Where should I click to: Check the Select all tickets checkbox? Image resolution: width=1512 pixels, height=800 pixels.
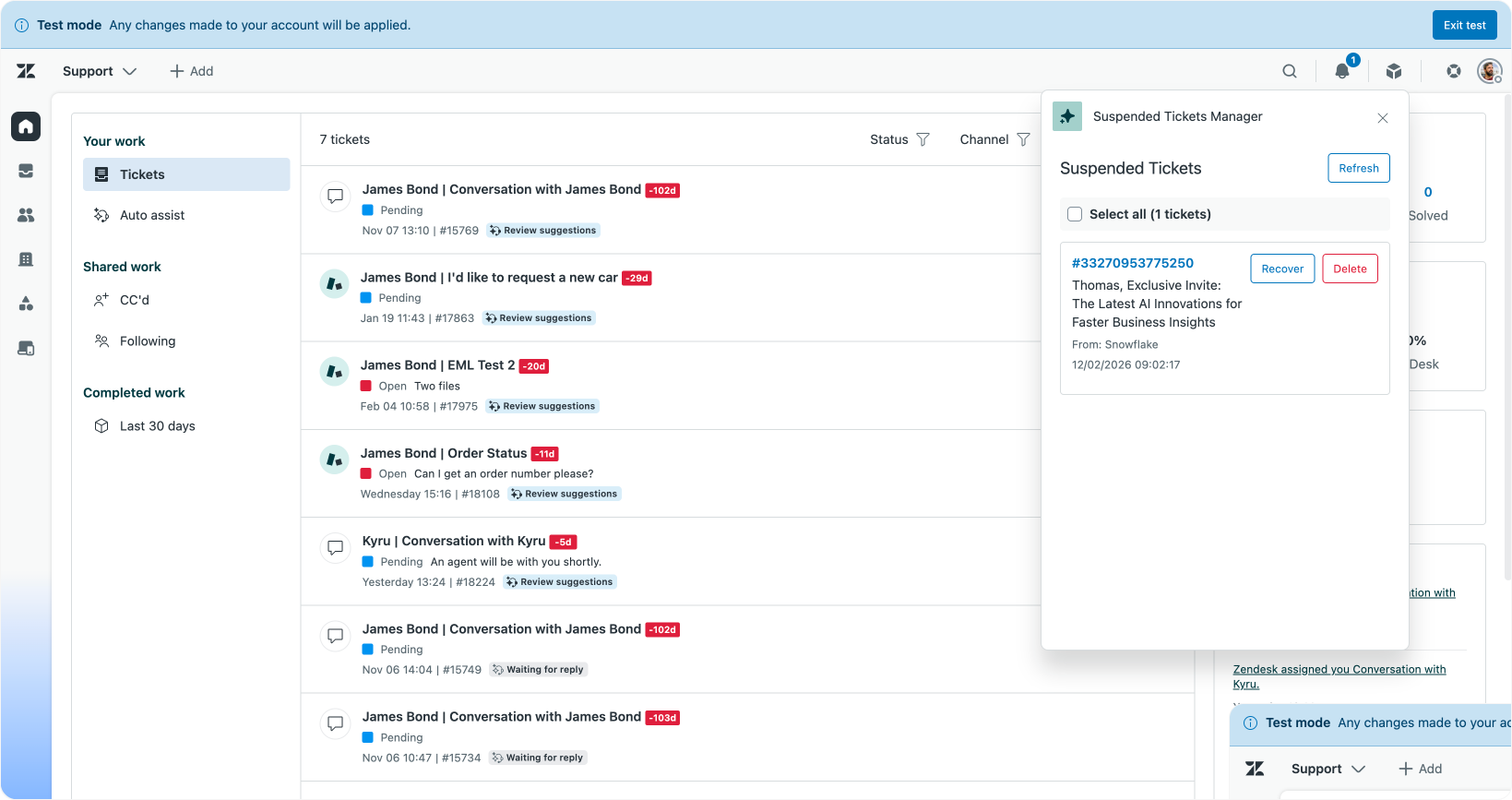click(x=1075, y=214)
